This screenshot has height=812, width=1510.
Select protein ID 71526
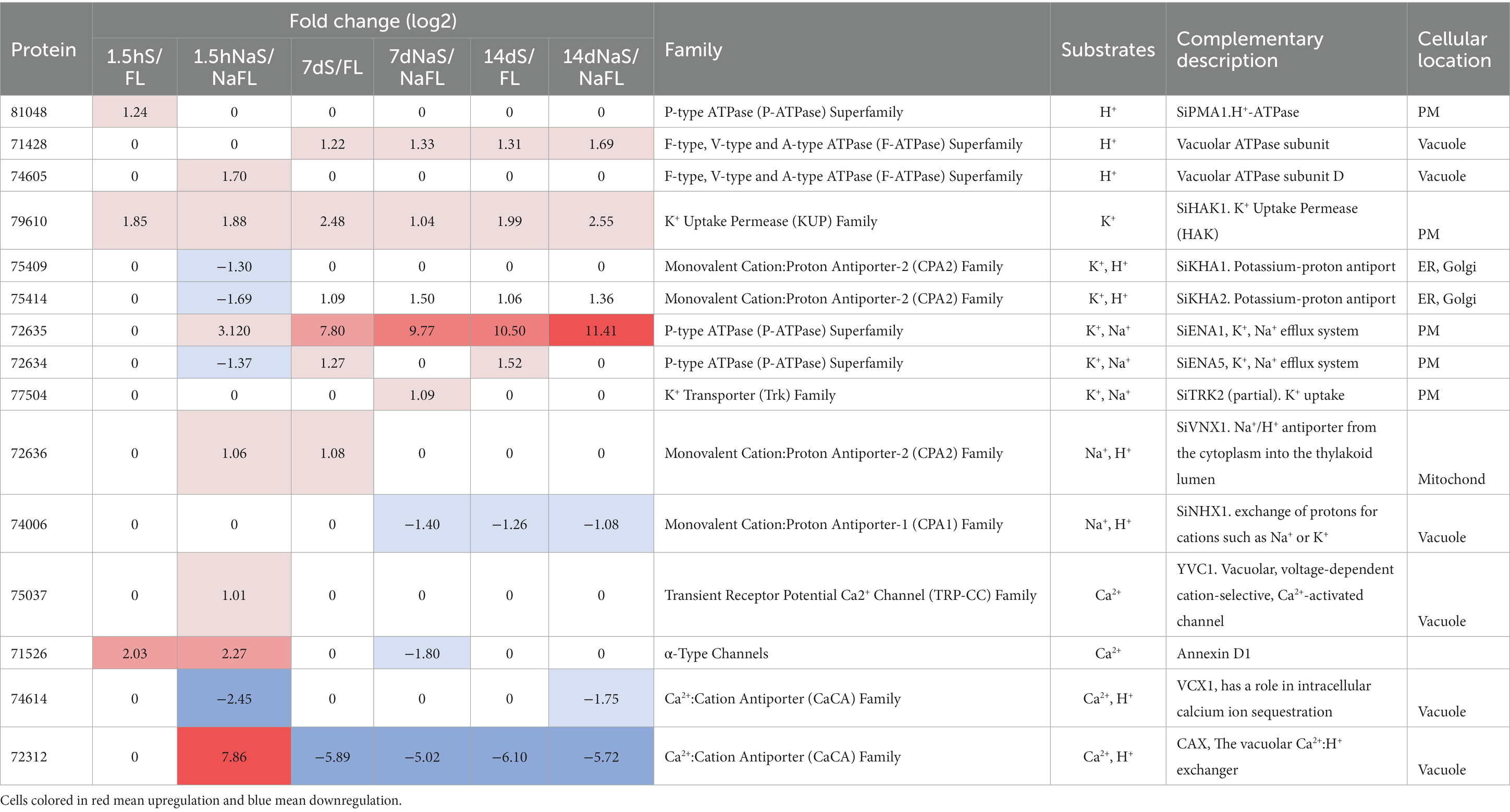click(x=29, y=653)
